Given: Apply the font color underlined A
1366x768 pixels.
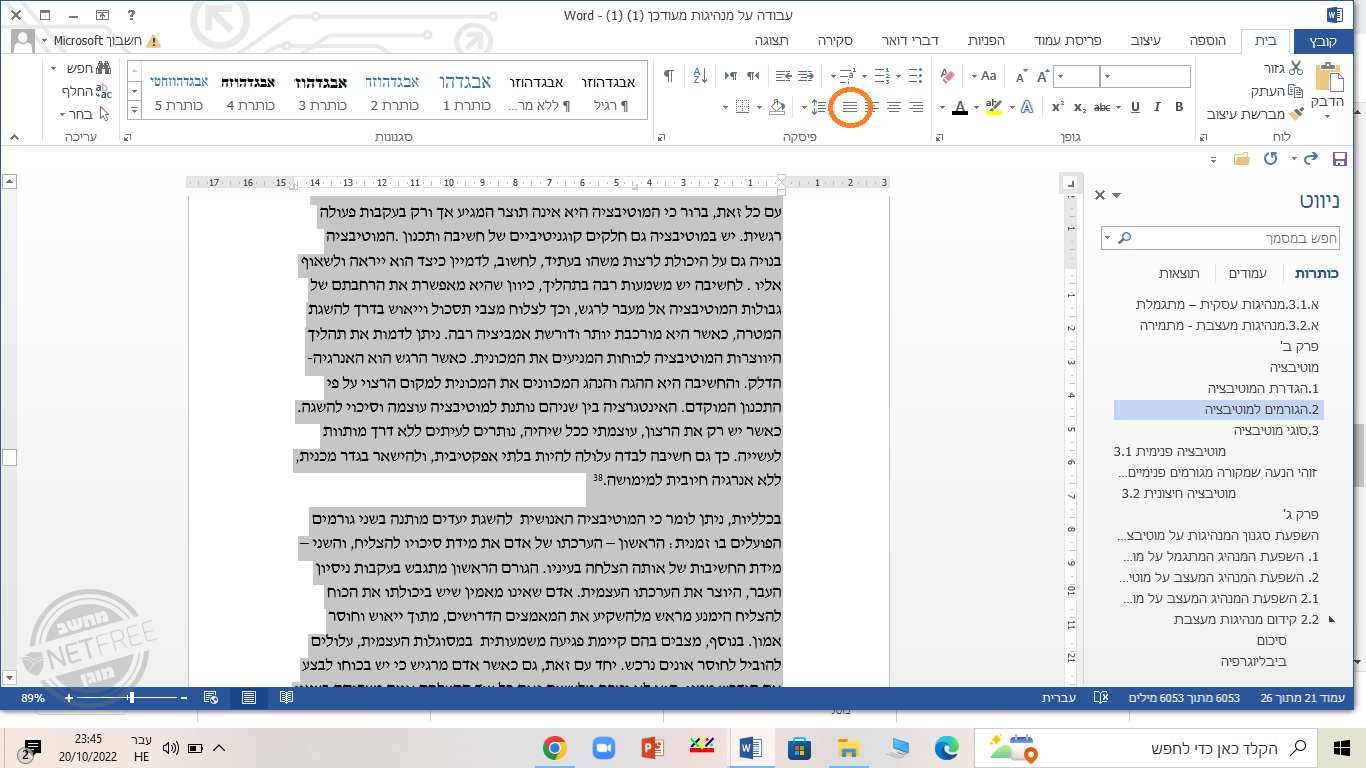Looking at the screenshot, I should [x=960, y=108].
